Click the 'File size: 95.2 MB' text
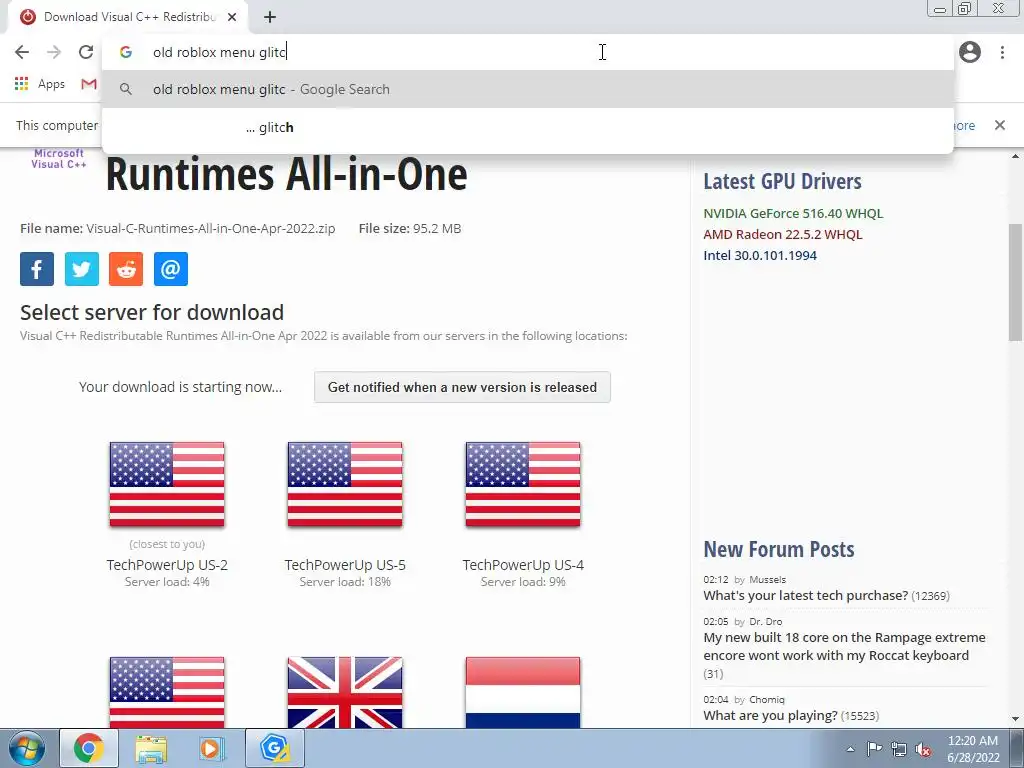Image resolution: width=1024 pixels, height=768 pixels. coord(410,229)
